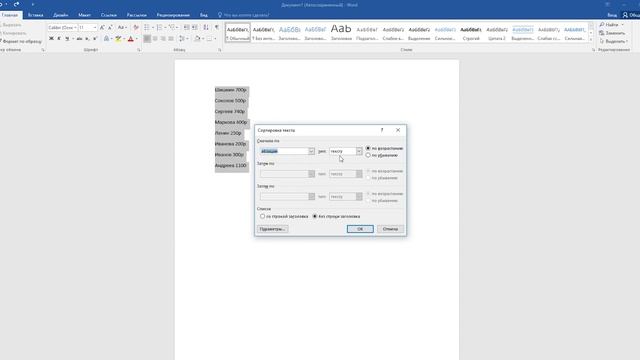Apply multilevel list icon

172,27
